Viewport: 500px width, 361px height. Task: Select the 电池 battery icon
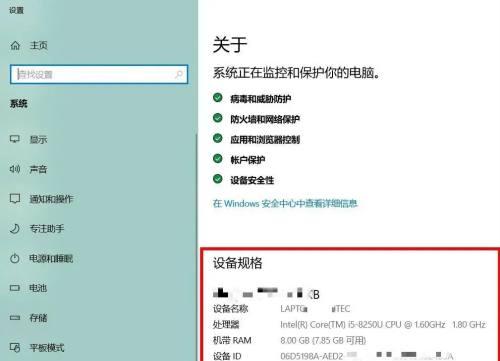pyautogui.click(x=15, y=288)
